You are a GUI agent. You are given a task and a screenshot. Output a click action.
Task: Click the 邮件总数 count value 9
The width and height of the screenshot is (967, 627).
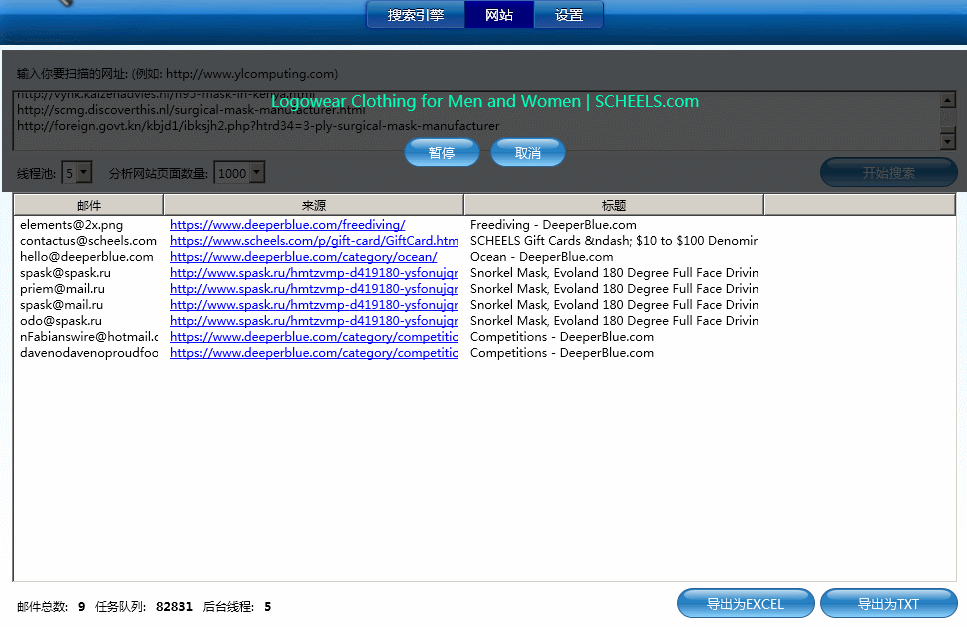point(81,607)
